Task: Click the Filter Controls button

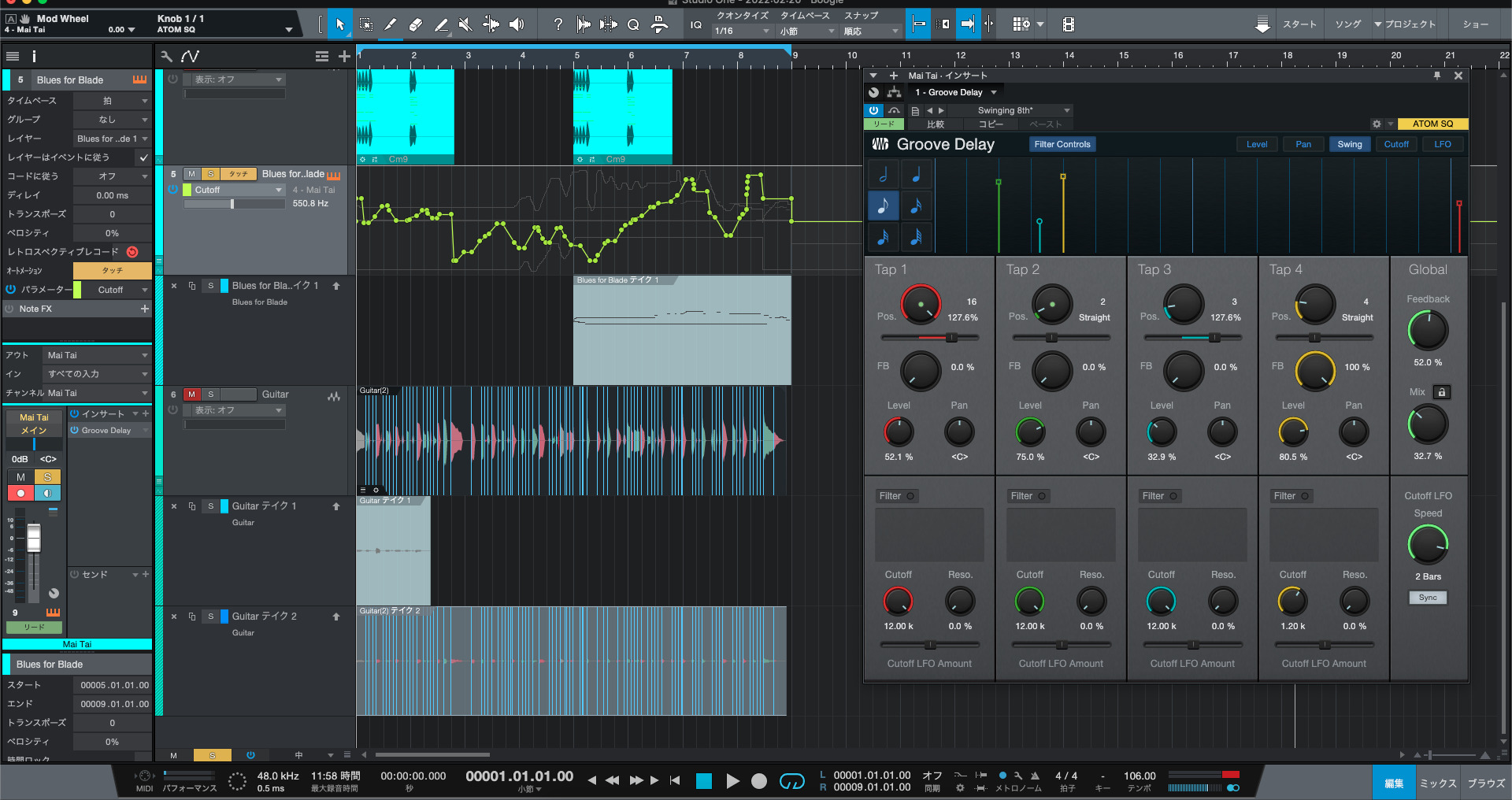Action: [x=1062, y=145]
